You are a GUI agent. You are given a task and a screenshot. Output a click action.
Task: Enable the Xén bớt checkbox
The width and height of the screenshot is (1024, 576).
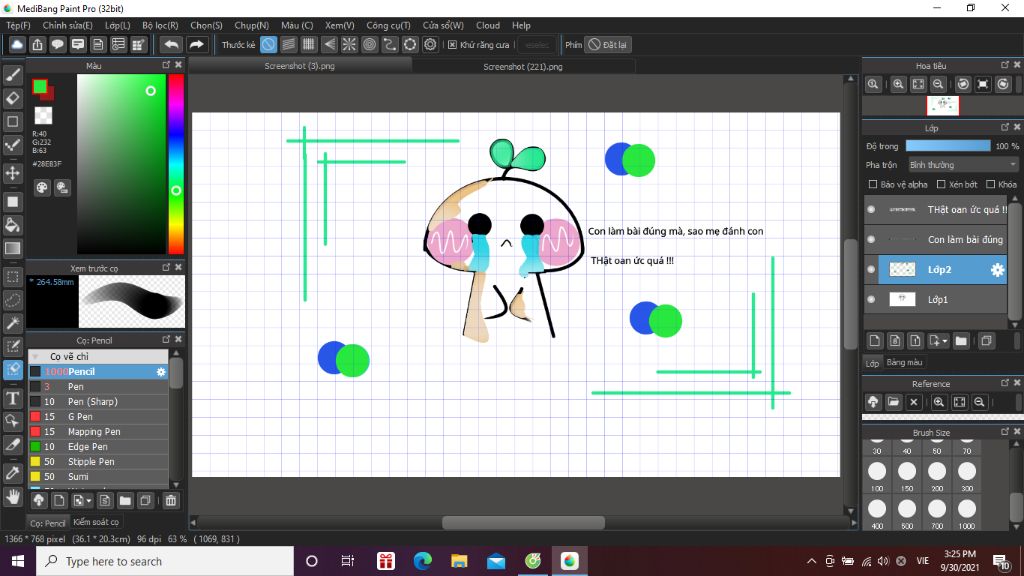click(941, 185)
